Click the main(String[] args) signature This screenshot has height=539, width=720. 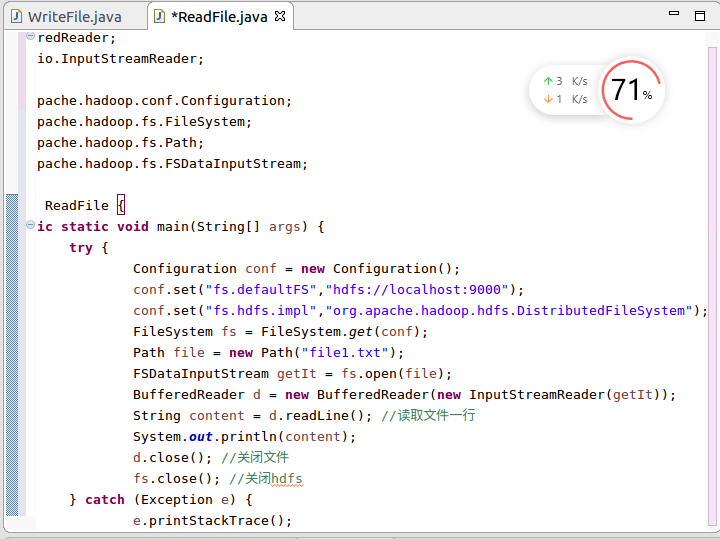pos(232,227)
